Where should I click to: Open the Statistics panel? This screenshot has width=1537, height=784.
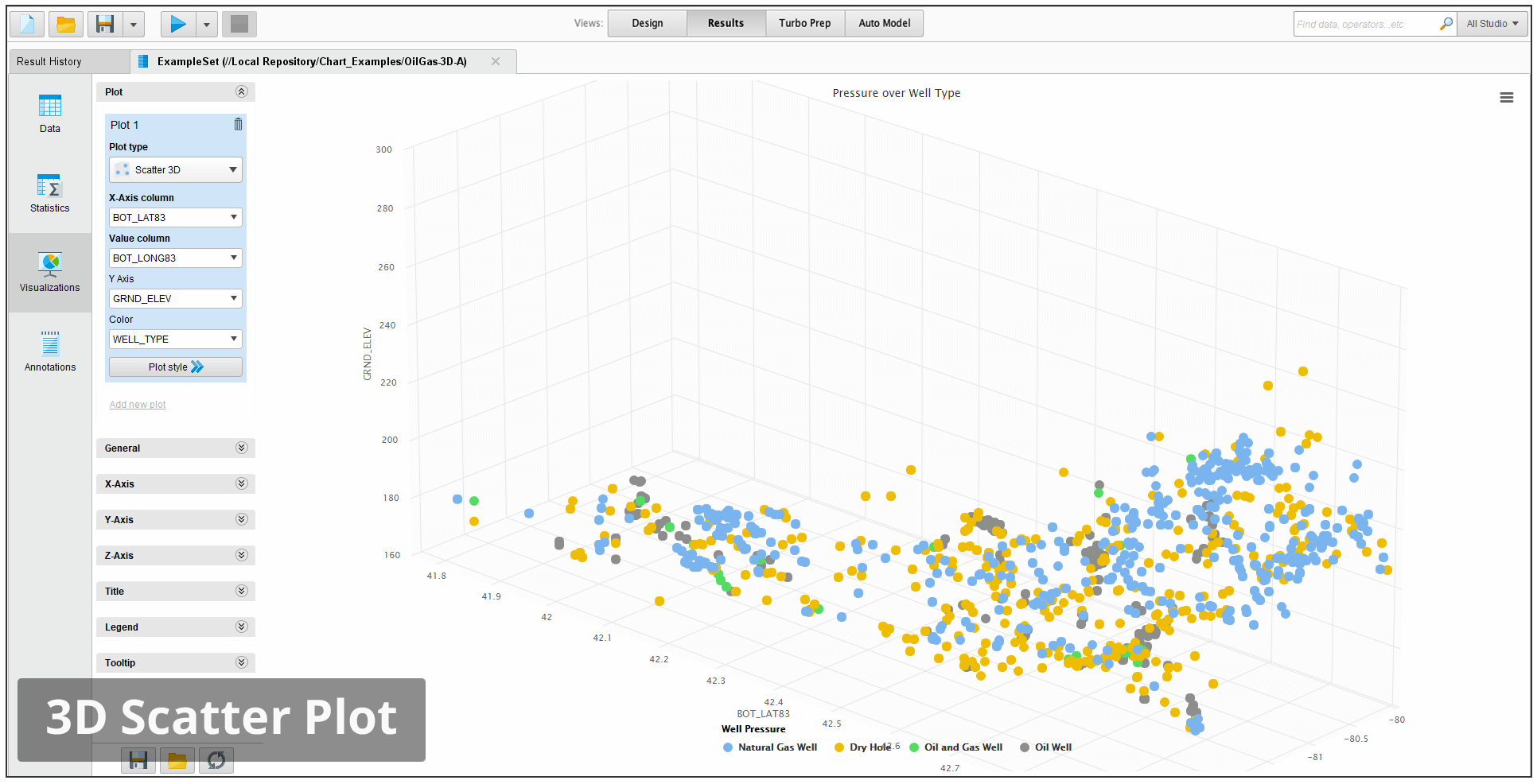pos(49,193)
